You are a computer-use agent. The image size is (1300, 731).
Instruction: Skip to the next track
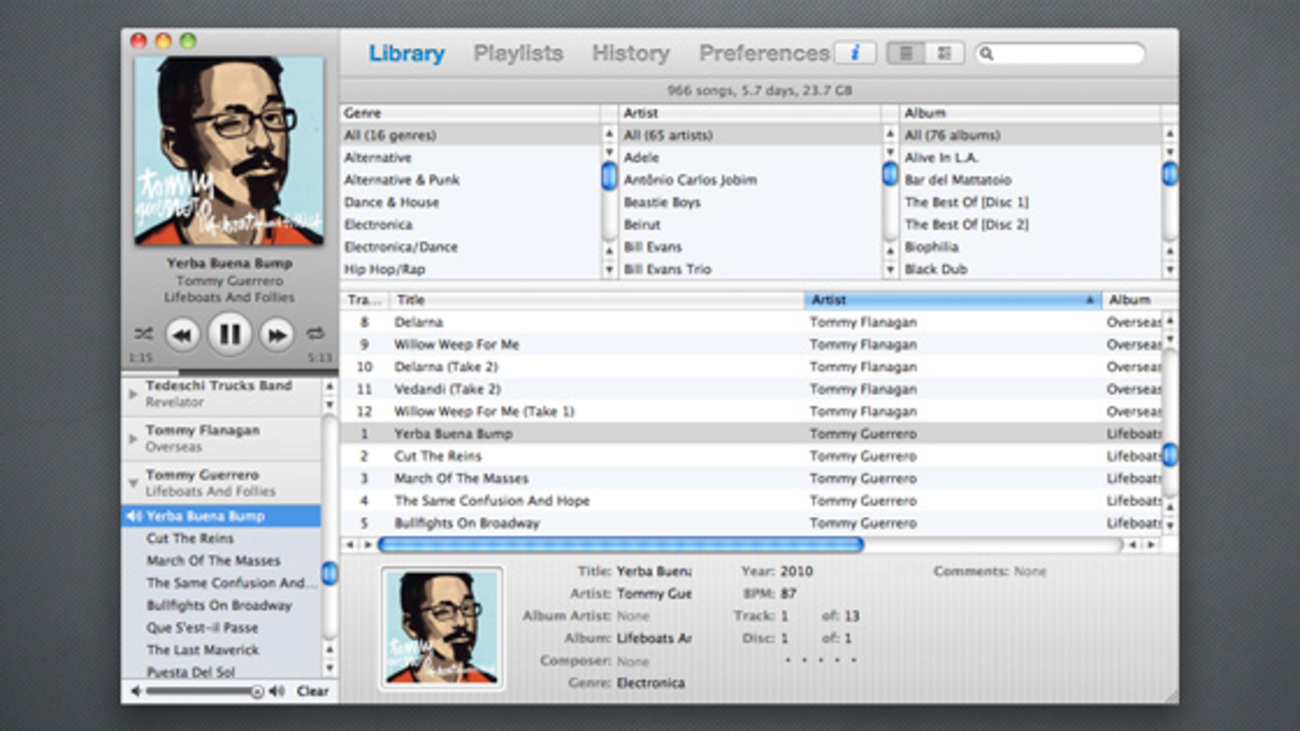pos(276,335)
